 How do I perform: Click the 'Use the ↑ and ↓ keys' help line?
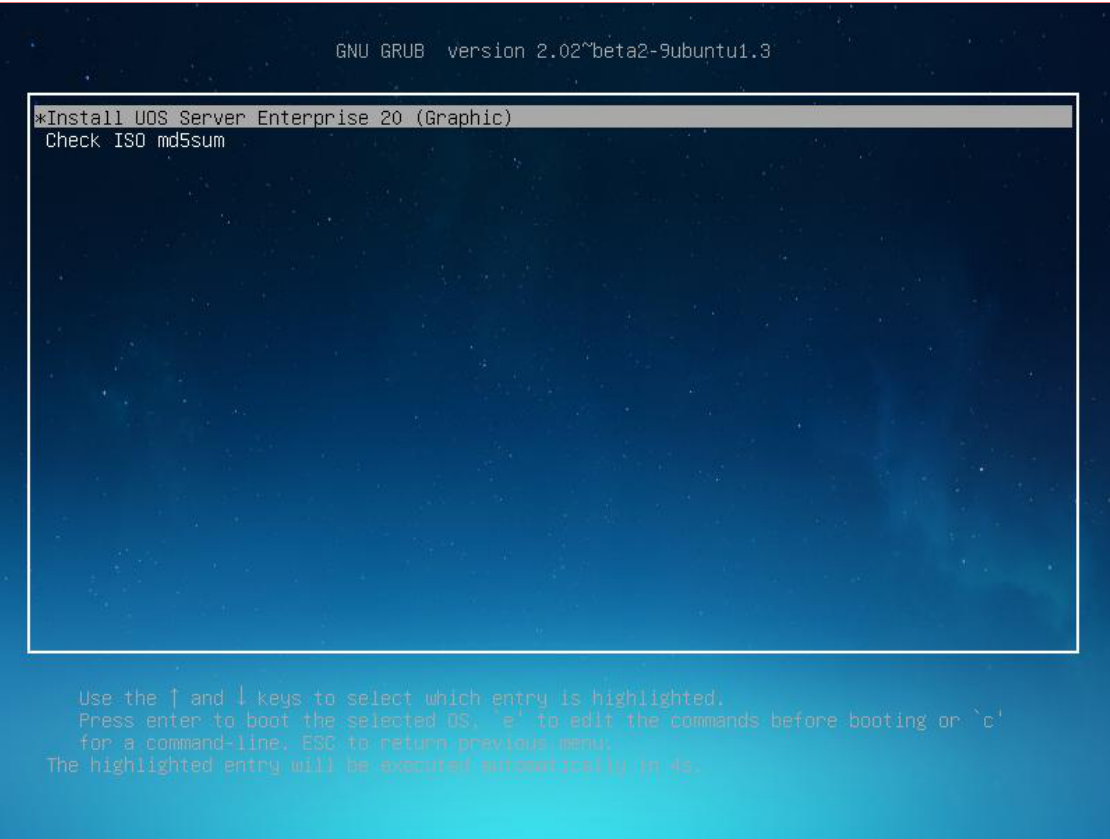401,698
